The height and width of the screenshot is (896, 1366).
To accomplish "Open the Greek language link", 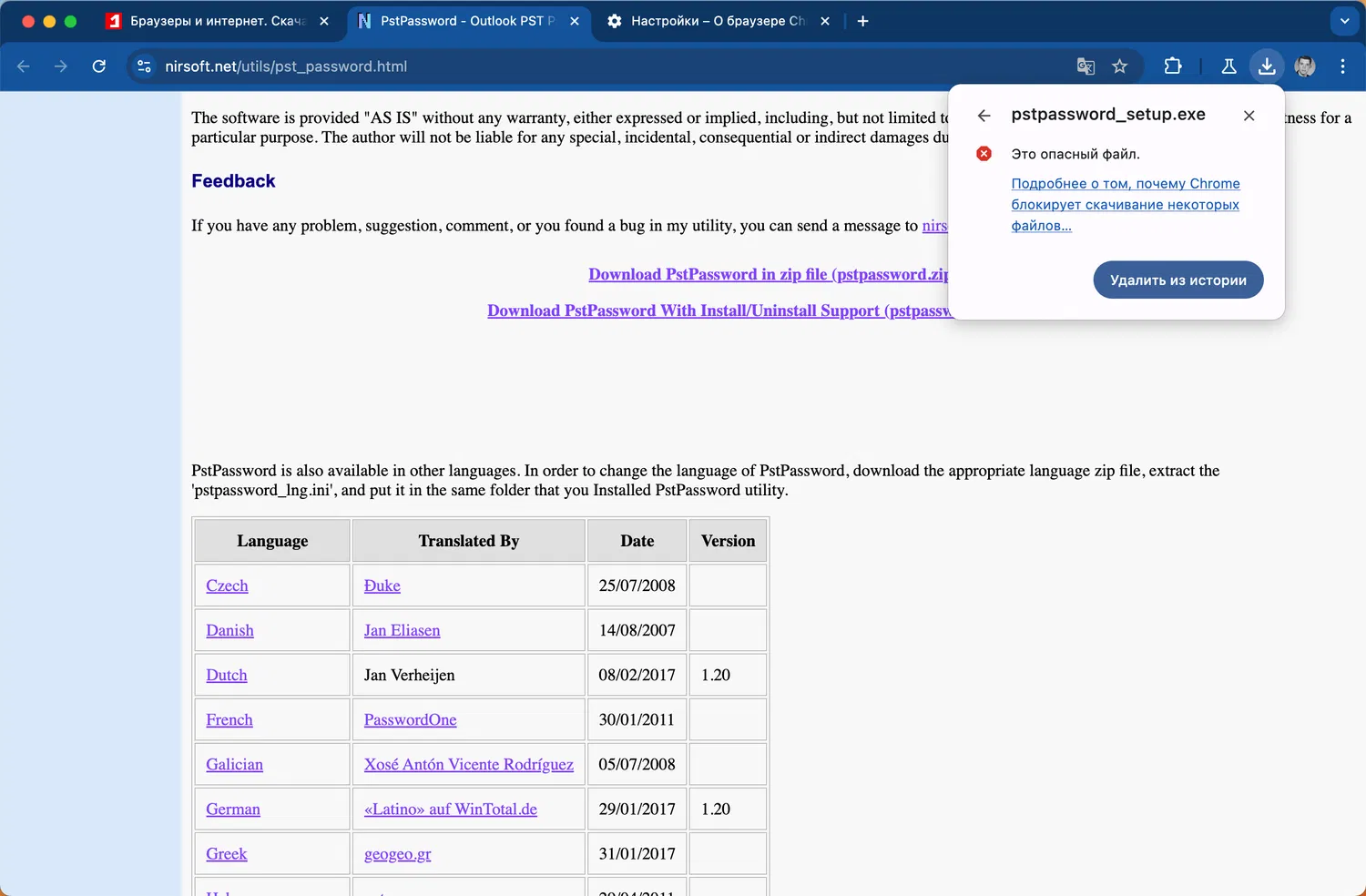I will 227,853.
